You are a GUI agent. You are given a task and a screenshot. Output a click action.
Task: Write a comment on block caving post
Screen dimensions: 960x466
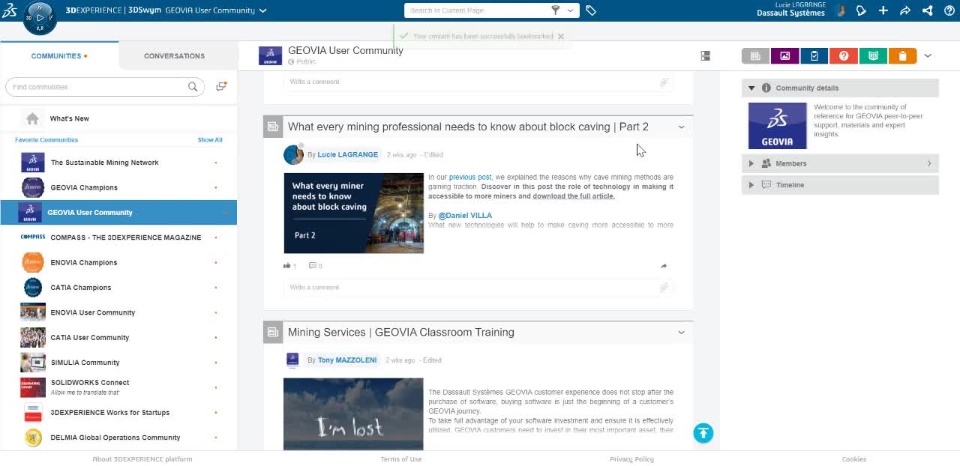(x=471, y=287)
